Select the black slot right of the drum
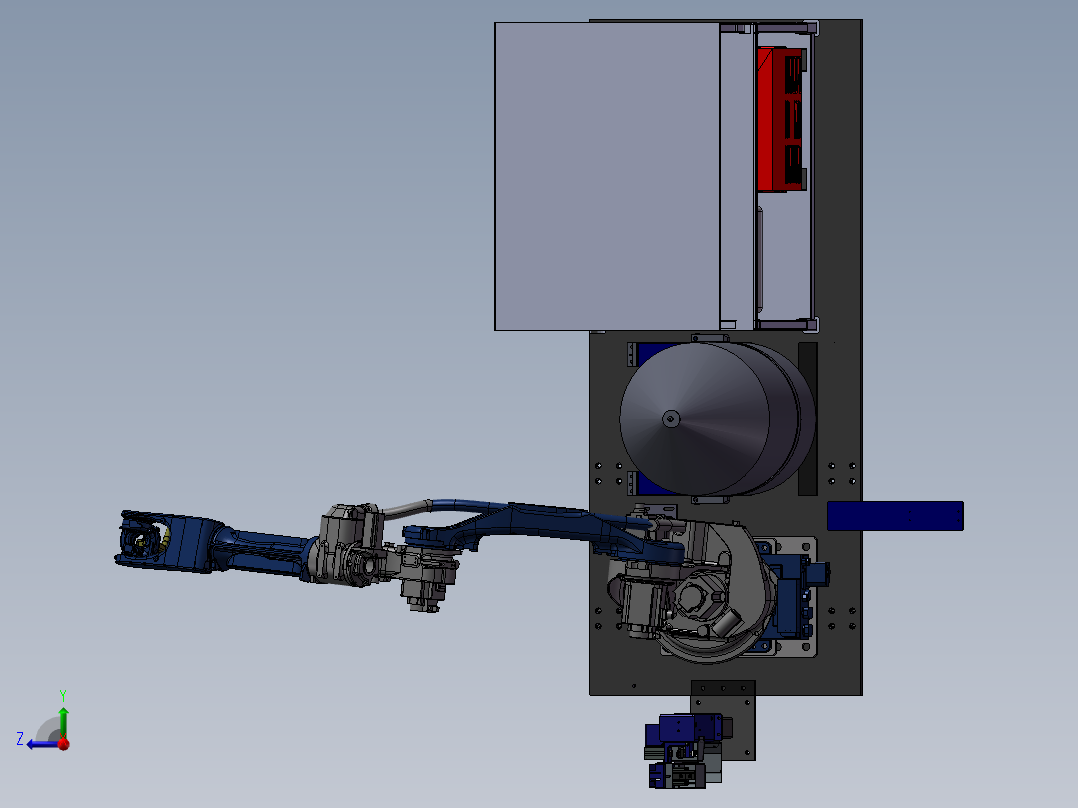 (x=808, y=418)
